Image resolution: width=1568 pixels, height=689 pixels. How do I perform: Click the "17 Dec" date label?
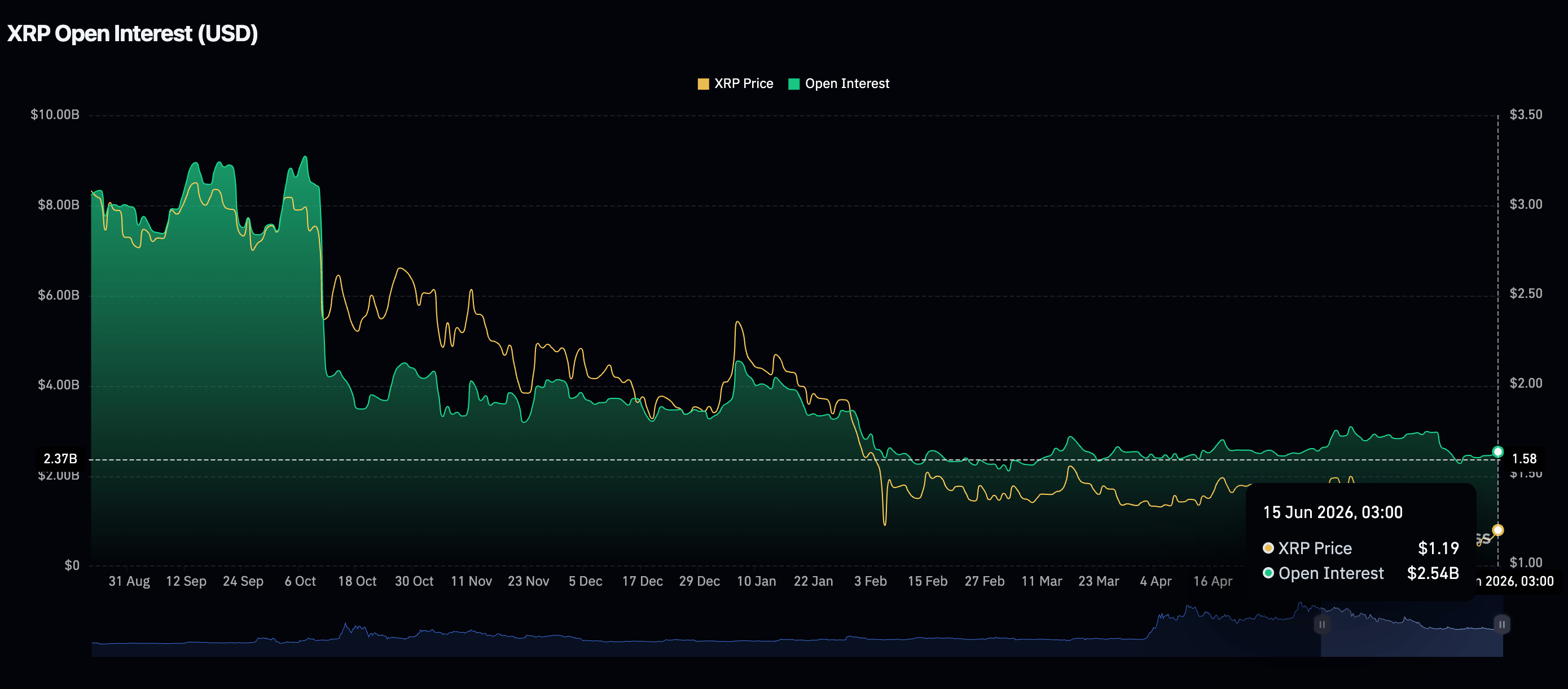[642, 581]
